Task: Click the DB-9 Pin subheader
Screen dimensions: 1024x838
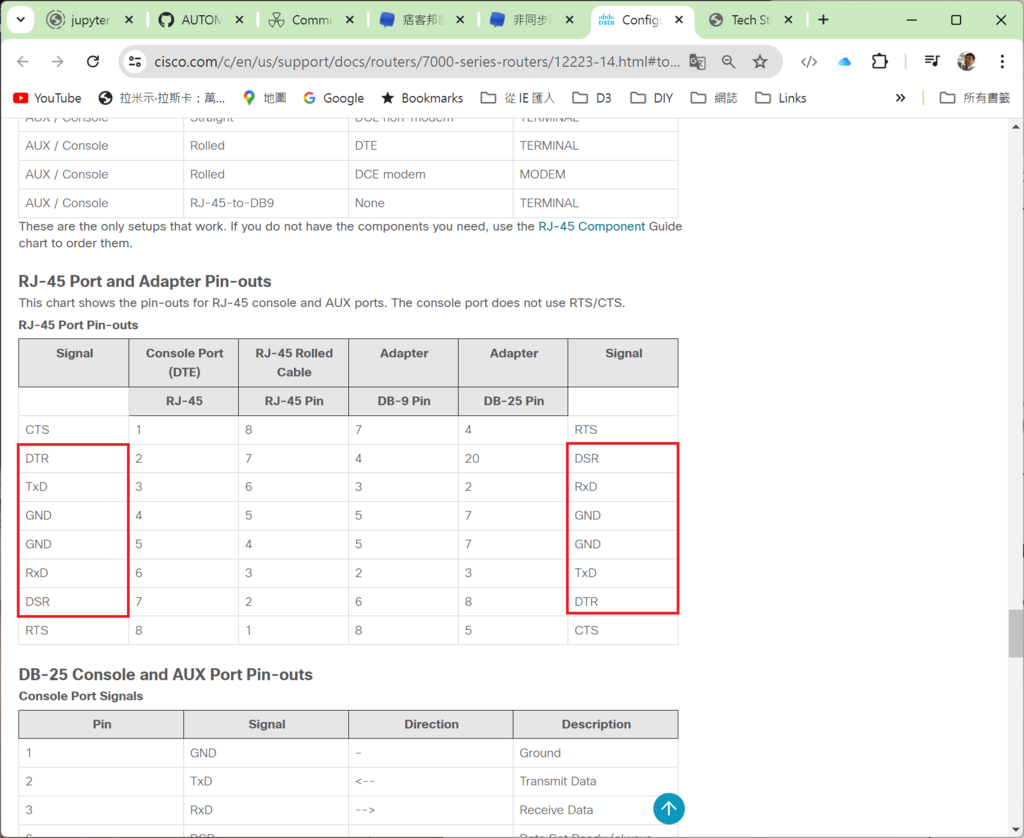Action: [x=404, y=401]
